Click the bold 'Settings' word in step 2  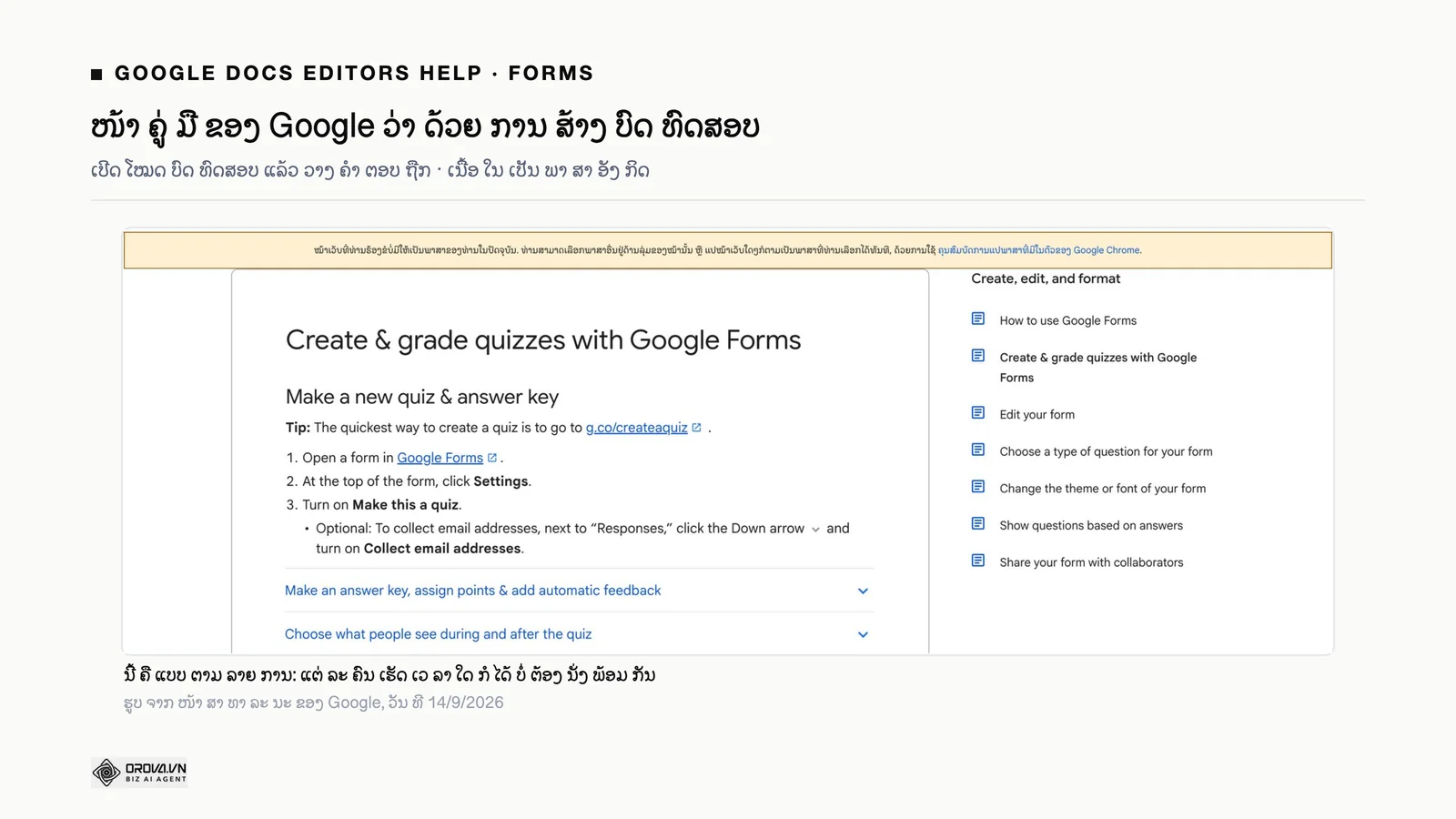click(500, 481)
